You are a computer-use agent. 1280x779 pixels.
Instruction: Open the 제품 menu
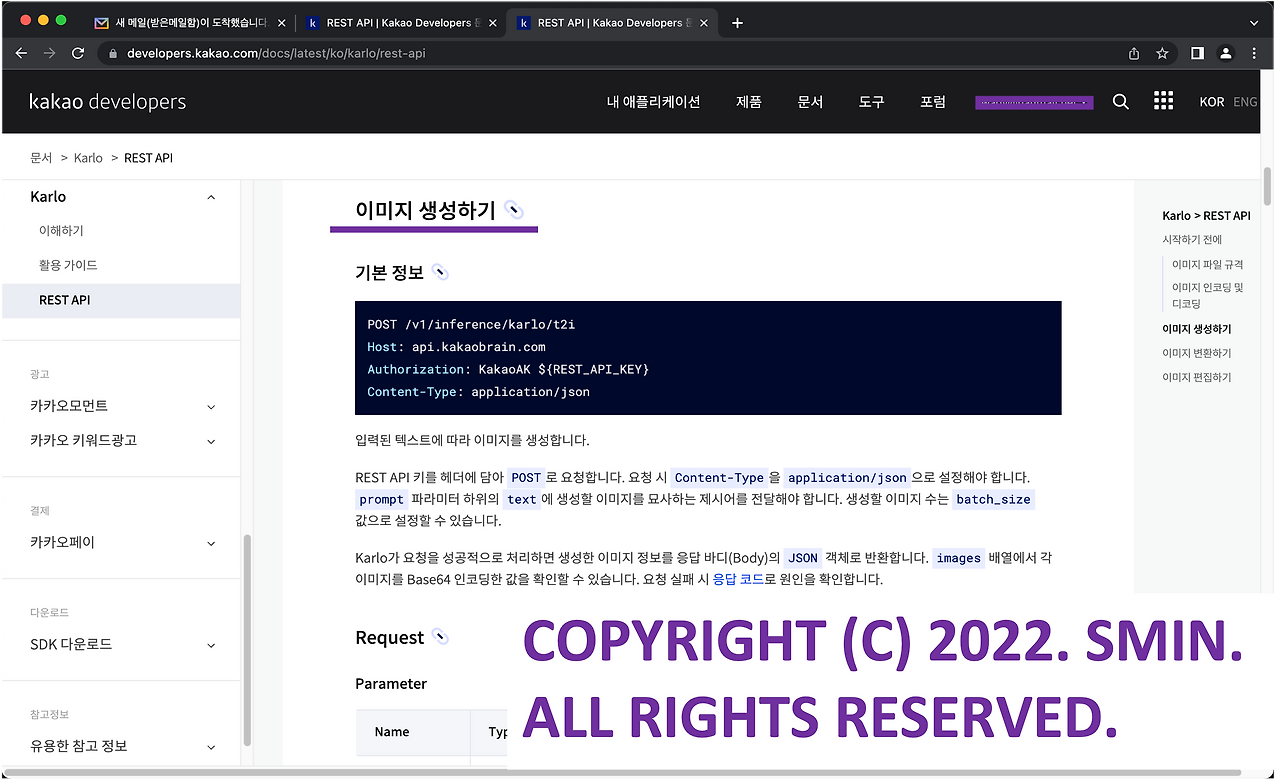[x=749, y=102]
